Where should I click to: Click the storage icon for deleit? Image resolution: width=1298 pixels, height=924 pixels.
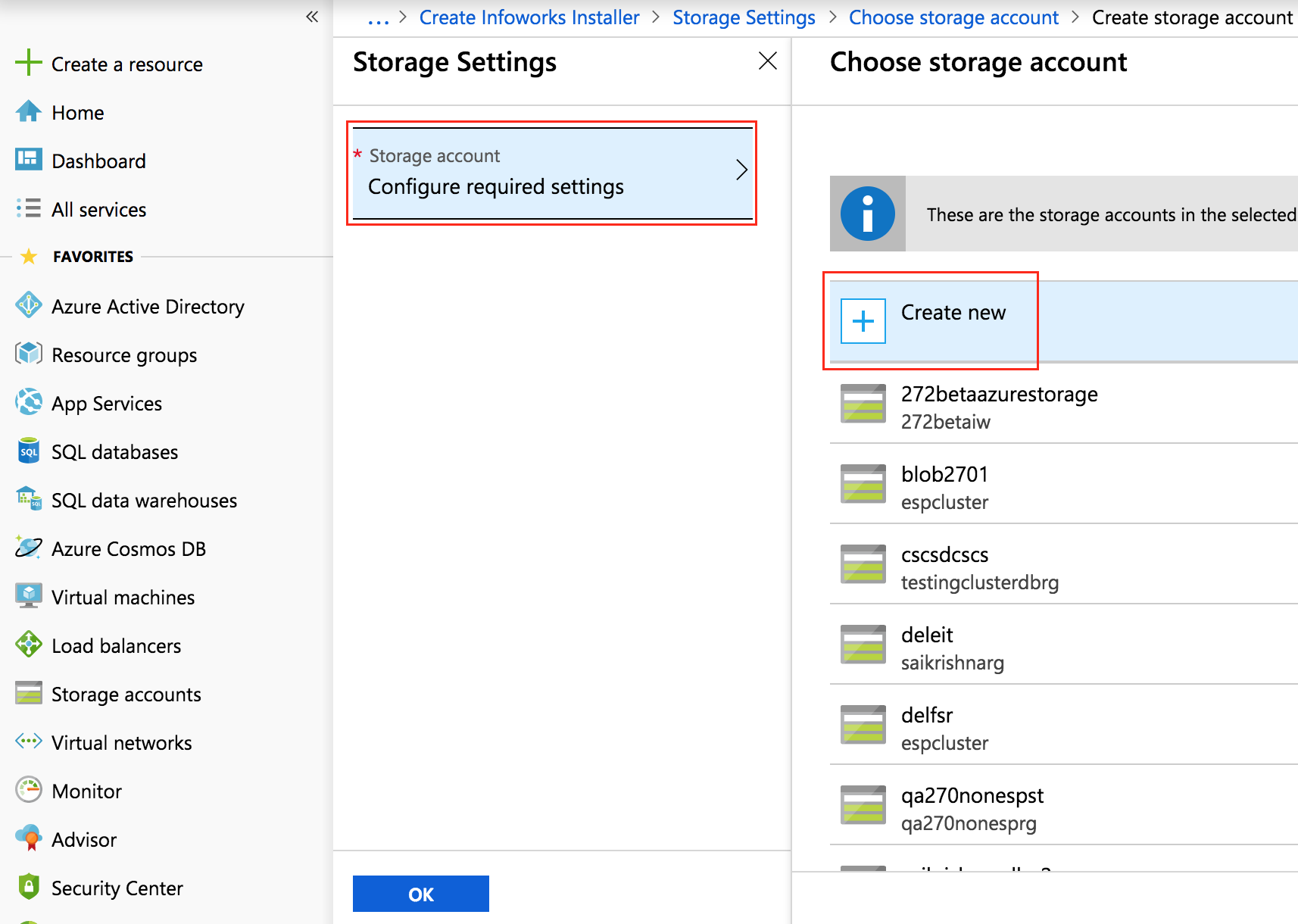863,644
